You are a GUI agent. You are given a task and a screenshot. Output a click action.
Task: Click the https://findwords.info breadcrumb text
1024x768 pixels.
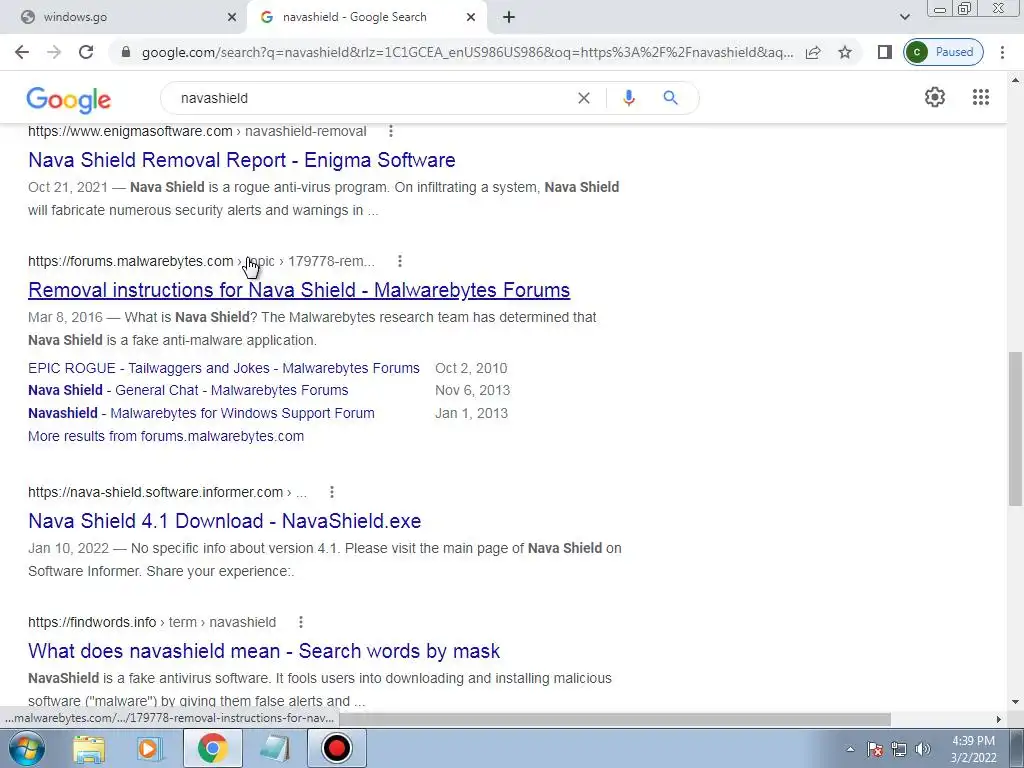[x=92, y=622]
